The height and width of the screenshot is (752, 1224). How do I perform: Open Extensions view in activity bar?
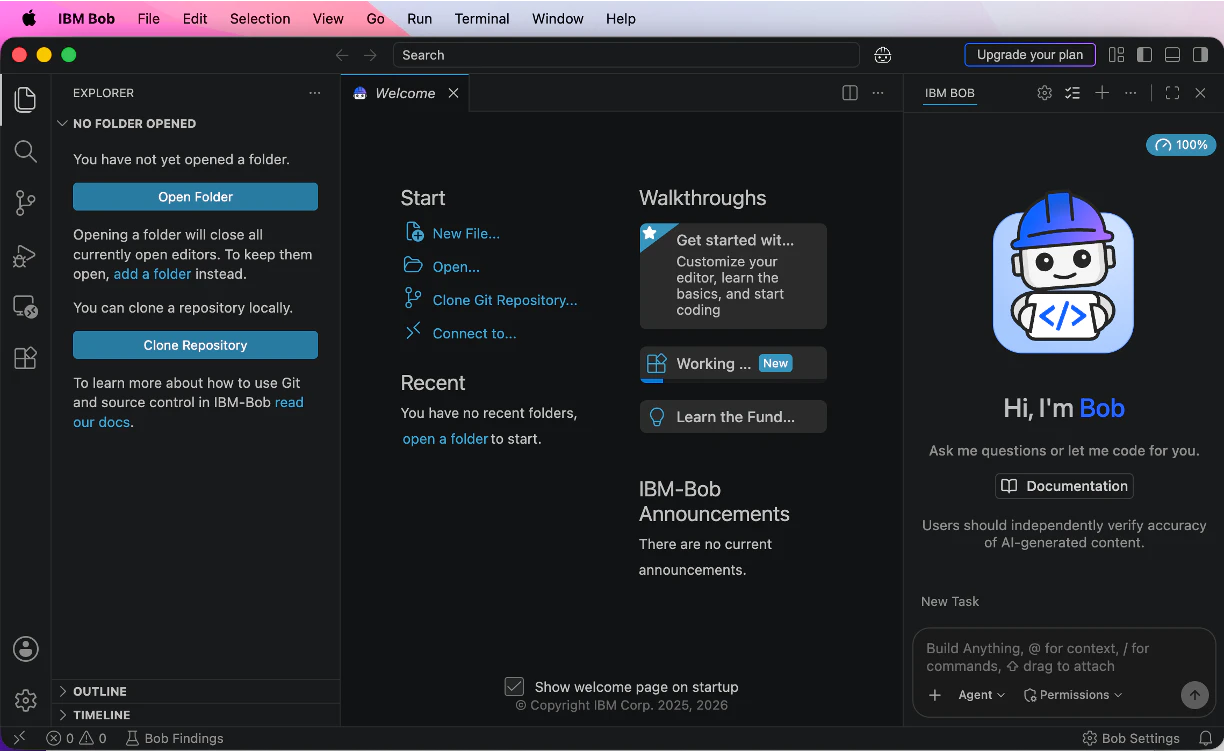pyautogui.click(x=25, y=358)
